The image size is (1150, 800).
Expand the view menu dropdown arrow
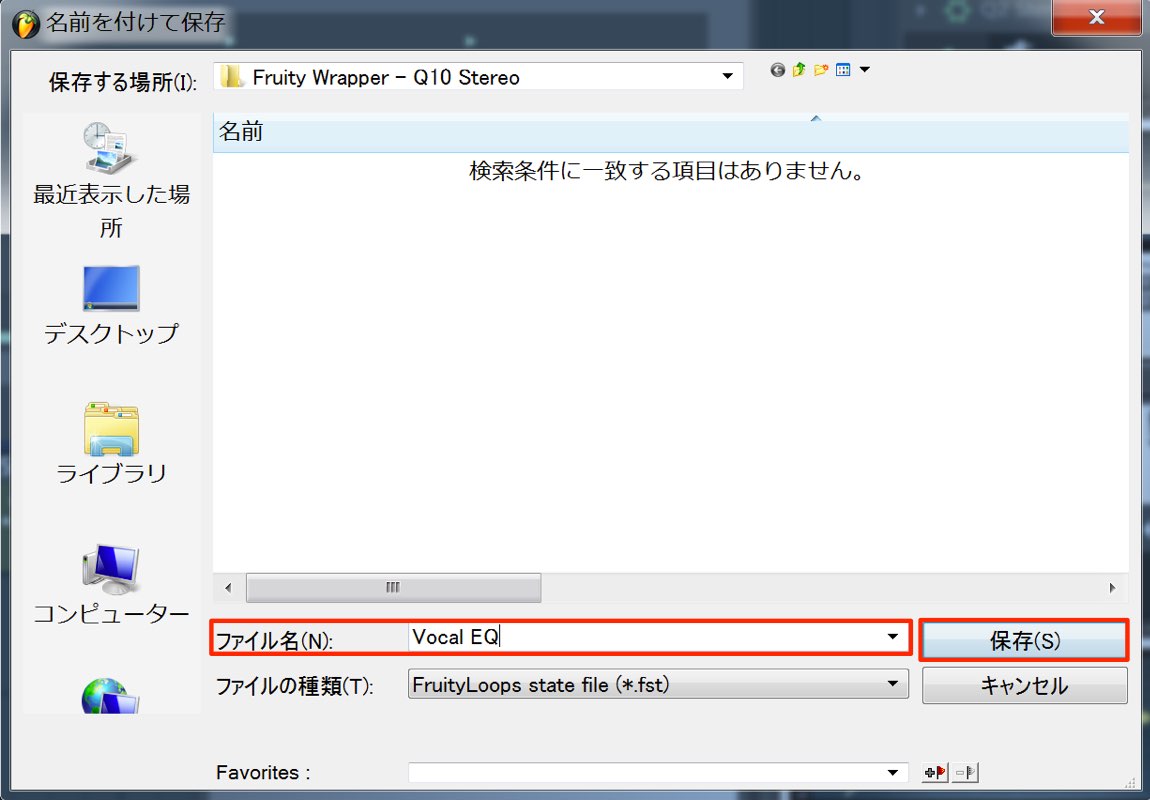pos(865,70)
